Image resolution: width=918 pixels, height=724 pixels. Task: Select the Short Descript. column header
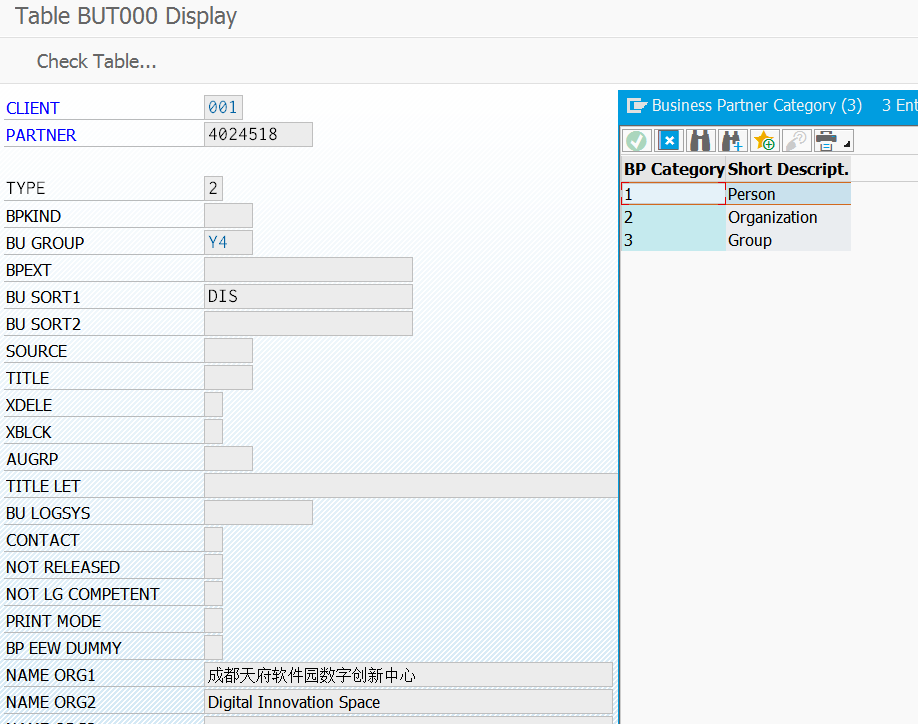[x=788, y=169]
